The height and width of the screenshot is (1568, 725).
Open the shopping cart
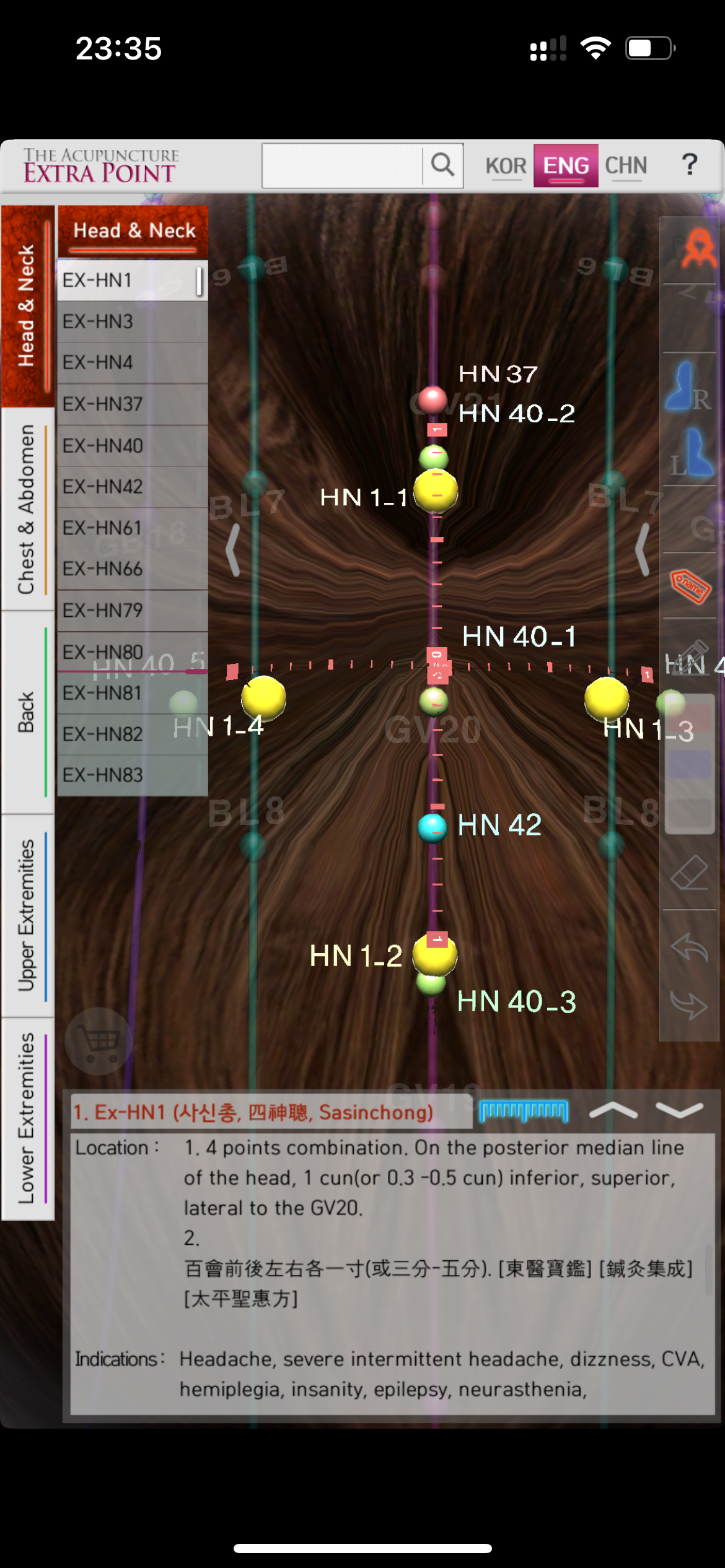pyautogui.click(x=99, y=1041)
